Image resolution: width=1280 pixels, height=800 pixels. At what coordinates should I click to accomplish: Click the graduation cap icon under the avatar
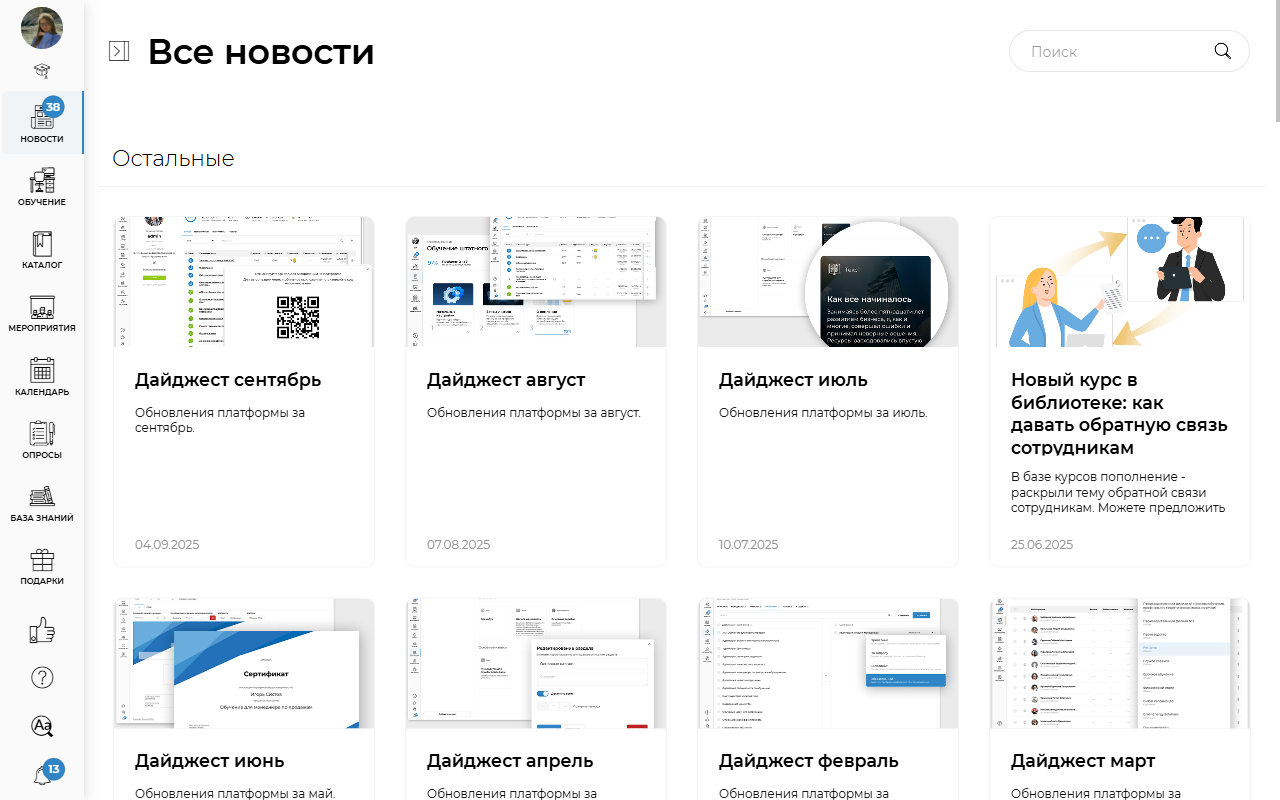42,70
